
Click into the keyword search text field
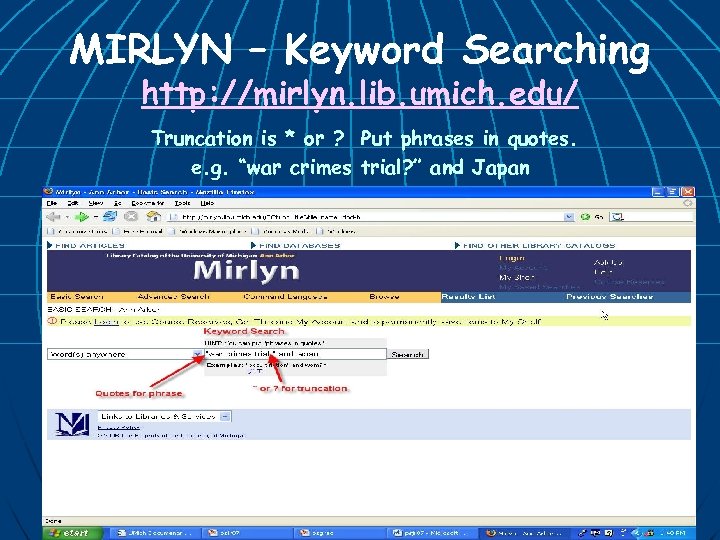pos(295,354)
